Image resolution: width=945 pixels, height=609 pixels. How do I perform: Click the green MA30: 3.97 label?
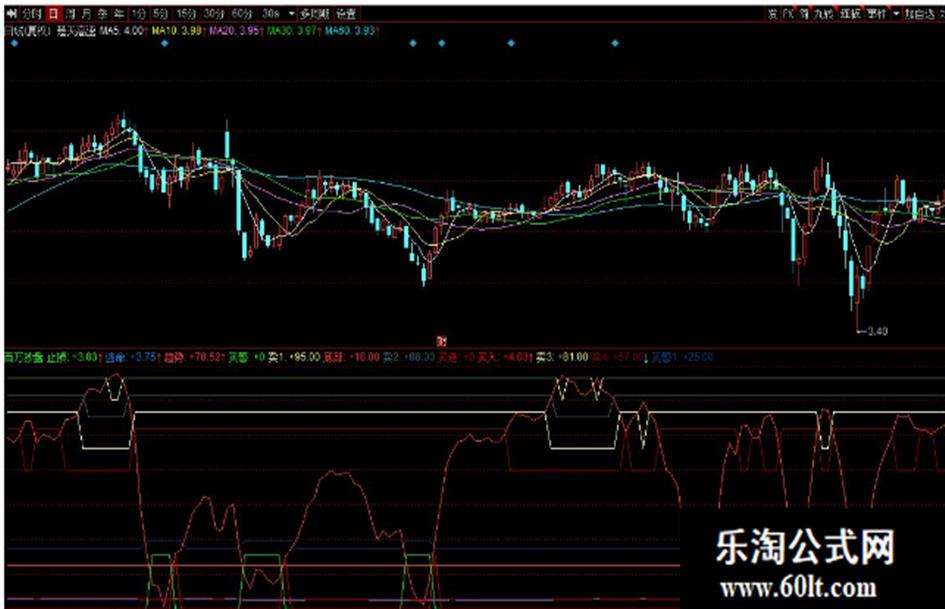point(292,30)
